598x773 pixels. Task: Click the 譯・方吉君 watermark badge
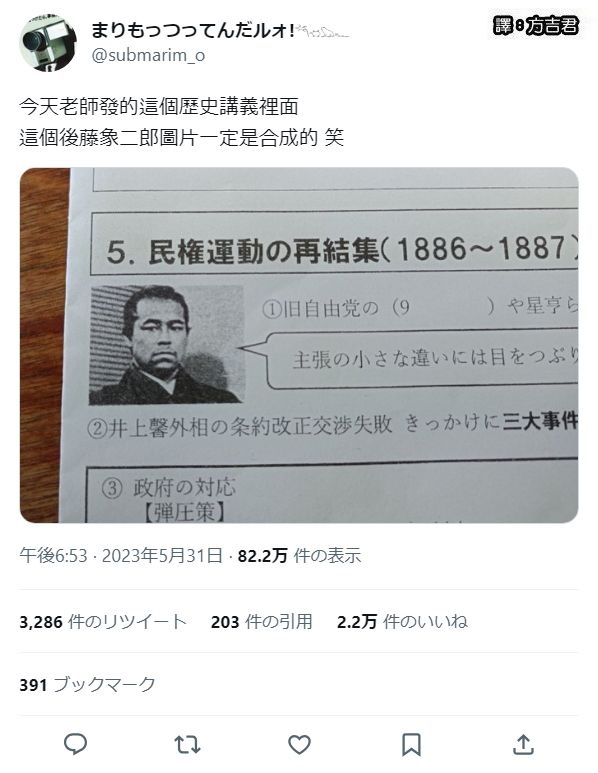[x=535, y=25]
